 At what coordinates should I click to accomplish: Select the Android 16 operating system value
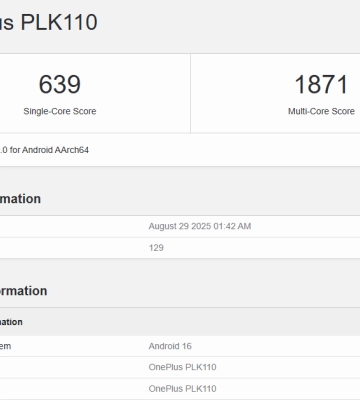(x=170, y=346)
